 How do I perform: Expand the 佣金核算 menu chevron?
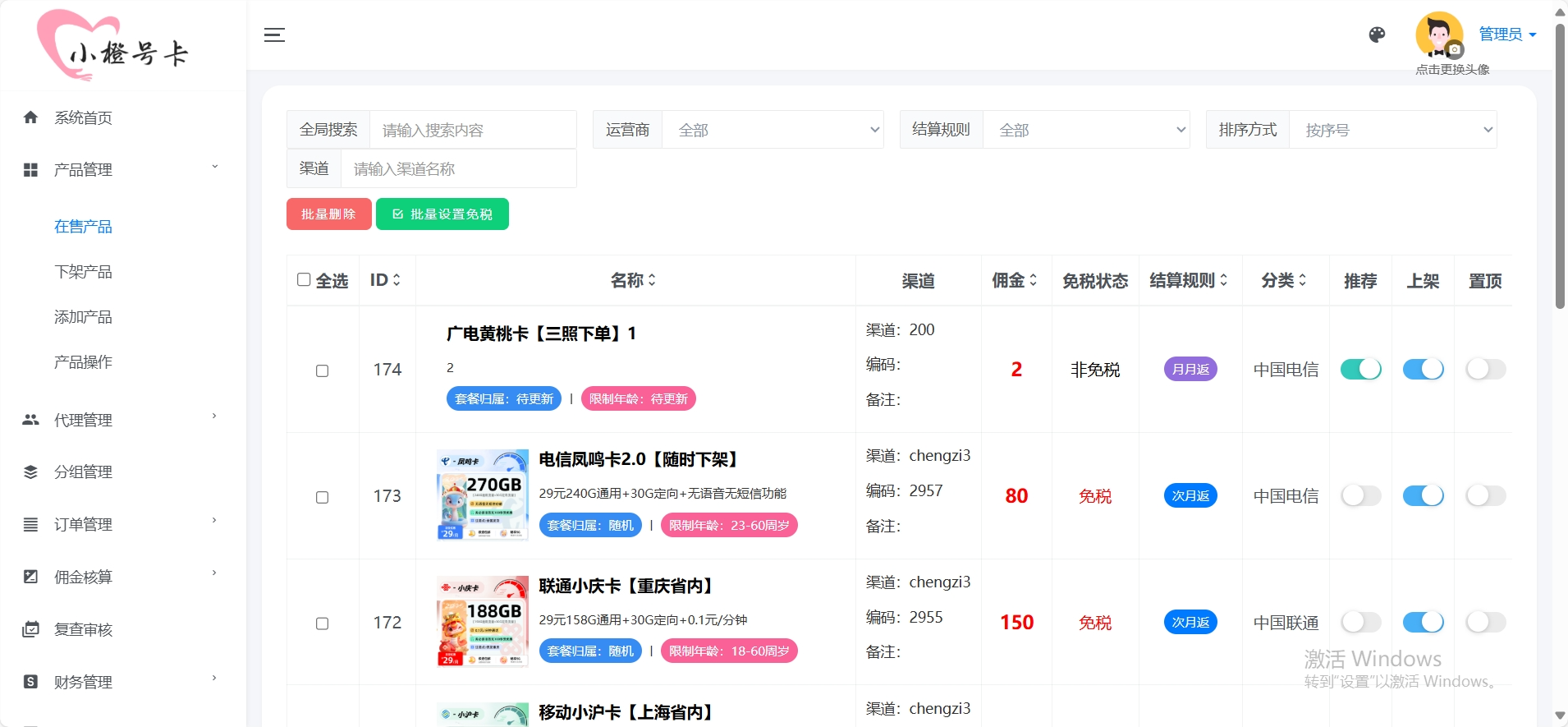(x=215, y=573)
